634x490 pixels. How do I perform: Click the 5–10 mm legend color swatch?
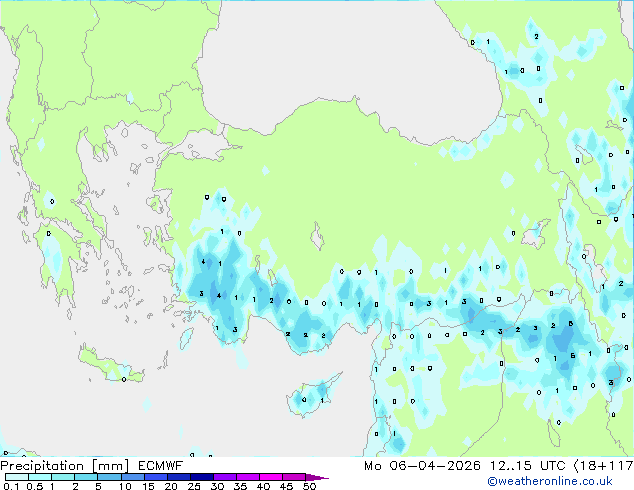109,477
